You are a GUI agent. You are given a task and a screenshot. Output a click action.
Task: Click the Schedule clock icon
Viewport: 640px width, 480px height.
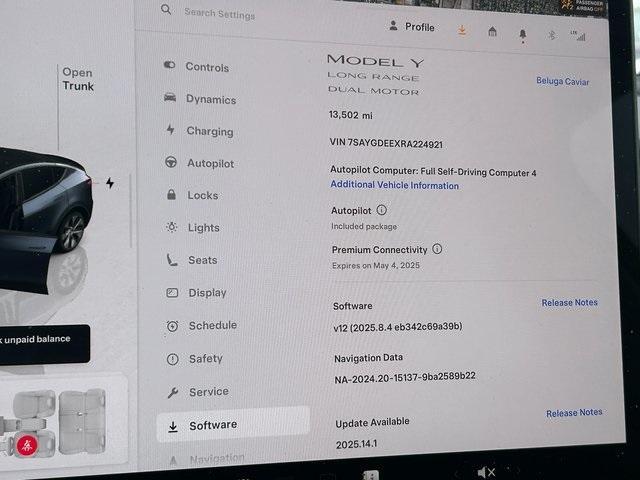pyautogui.click(x=172, y=326)
